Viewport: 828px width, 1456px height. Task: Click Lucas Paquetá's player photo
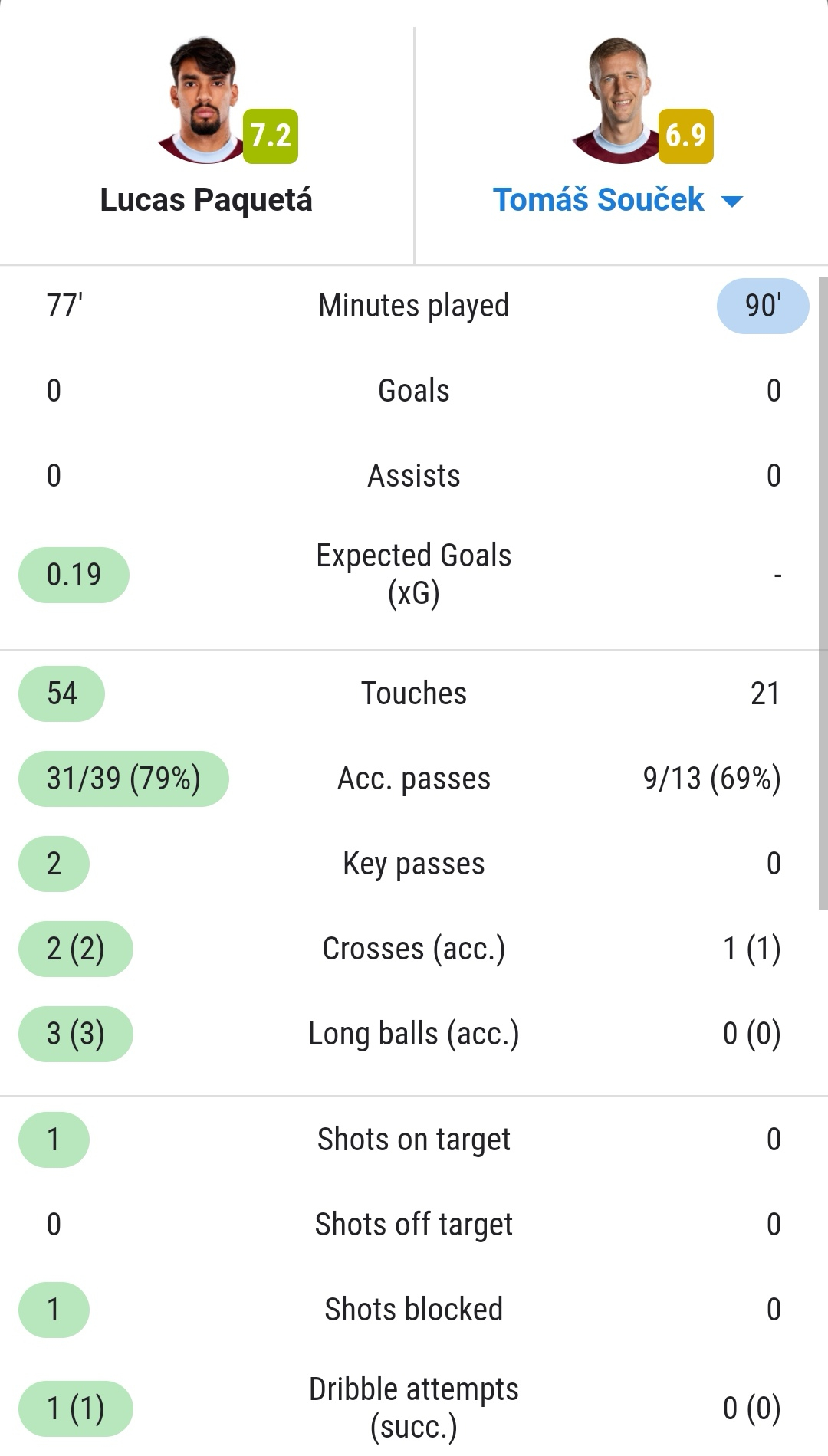tap(203, 100)
